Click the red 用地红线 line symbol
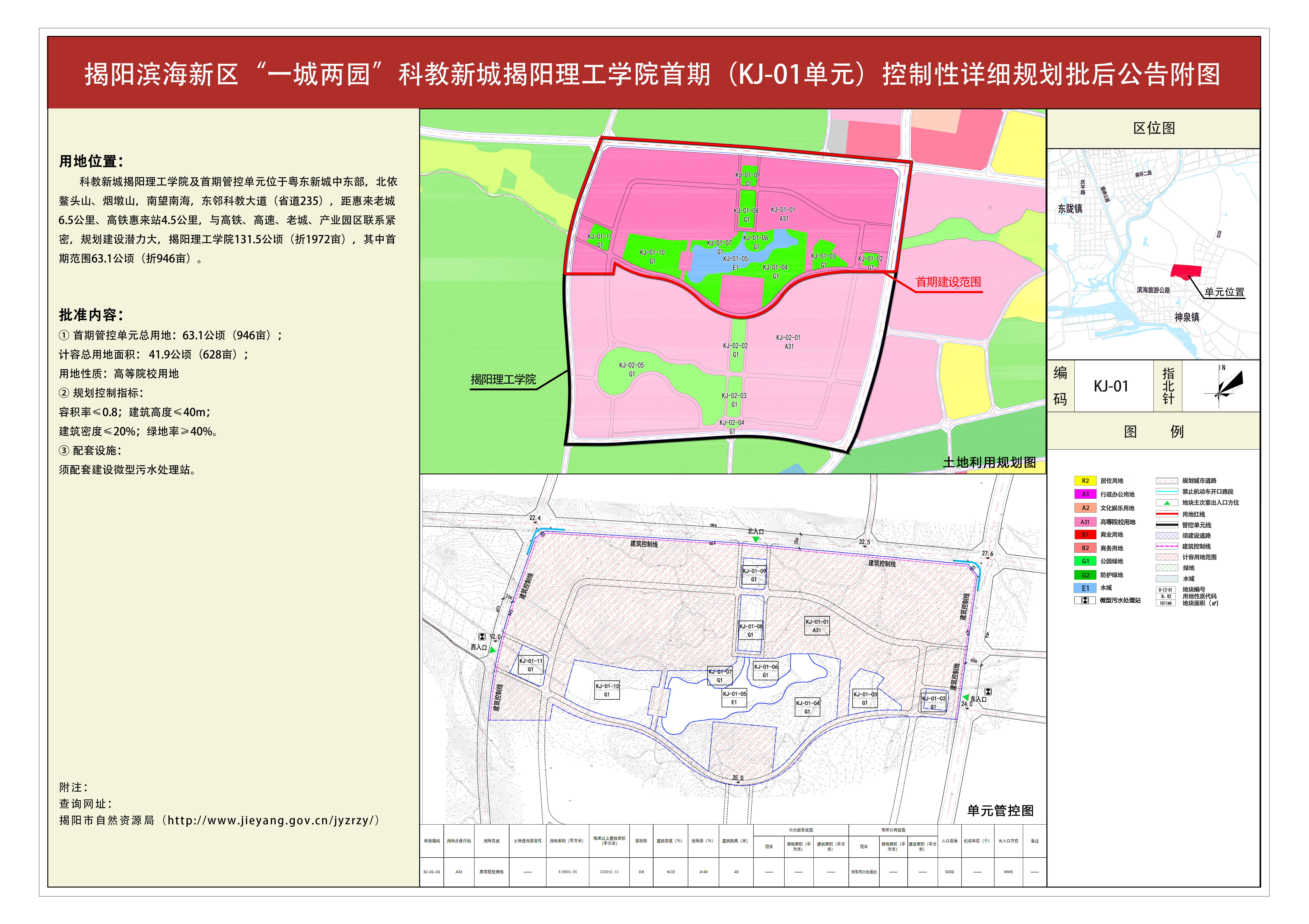This screenshot has height=924, width=1309. pos(1167,514)
